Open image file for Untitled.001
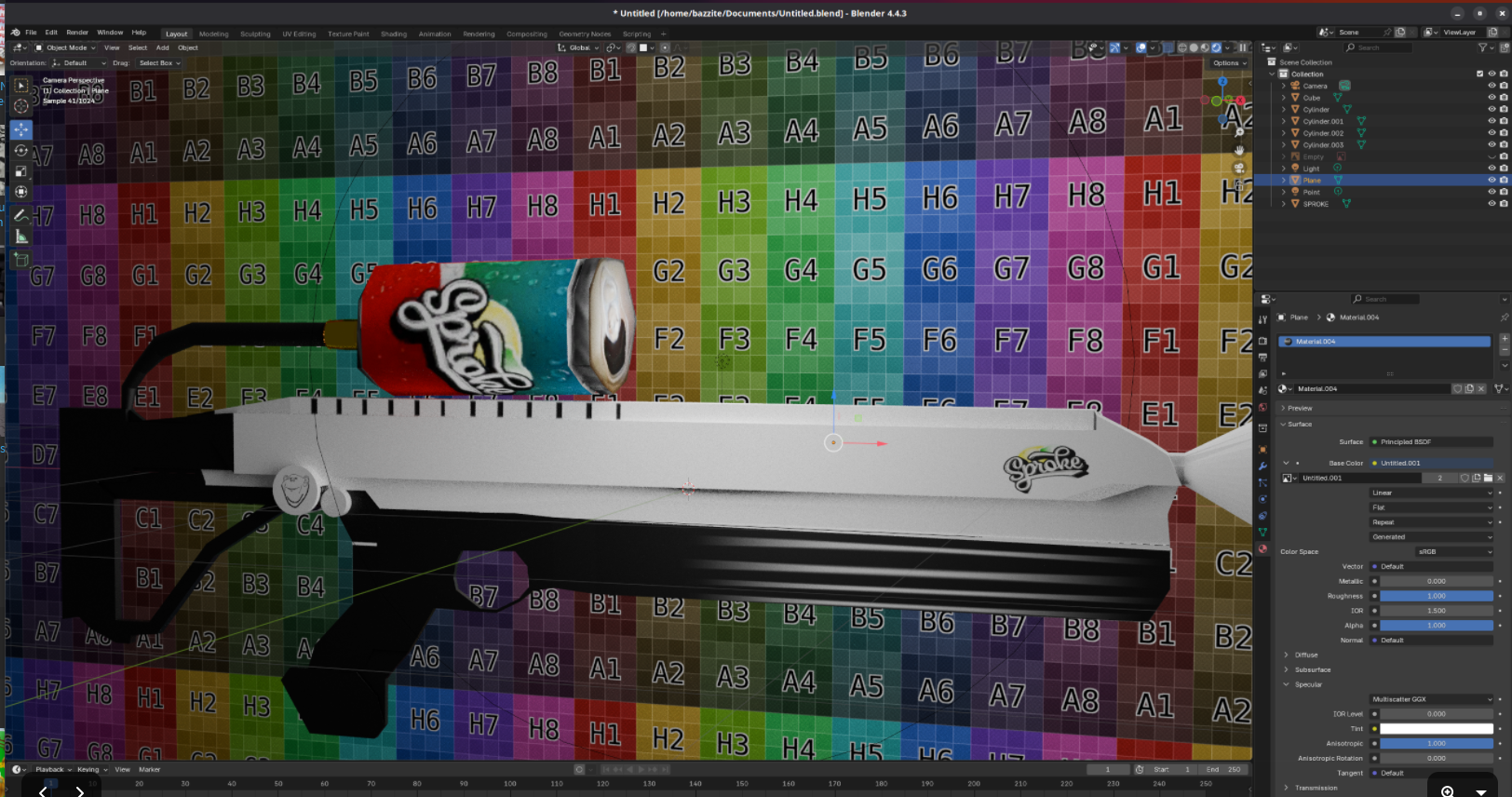This screenshot has height=797, width=1512. pos(1488,478)
